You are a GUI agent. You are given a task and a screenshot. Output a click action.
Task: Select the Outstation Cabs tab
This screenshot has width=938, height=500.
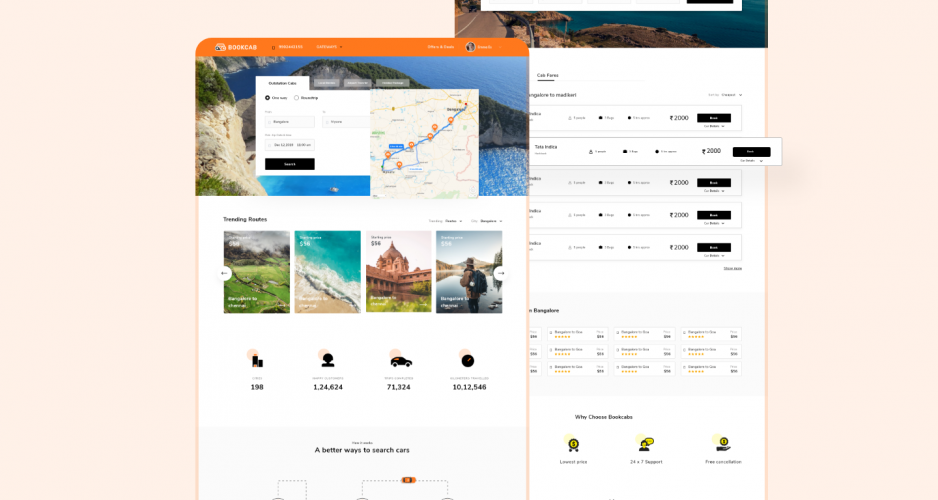[282, 83]
